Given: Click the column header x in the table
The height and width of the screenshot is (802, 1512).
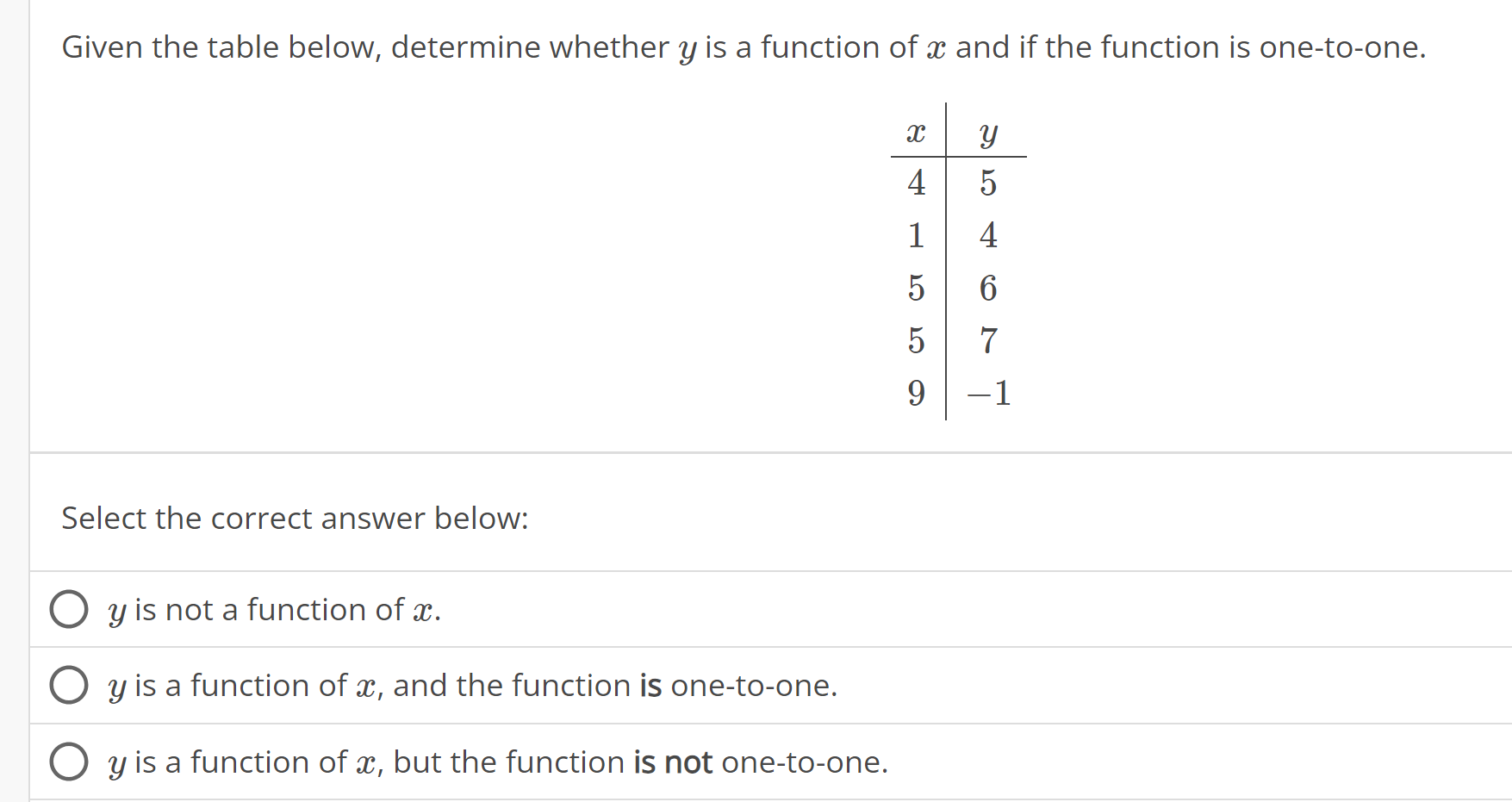Looking at the screenshot, I should tap(916, 131).
